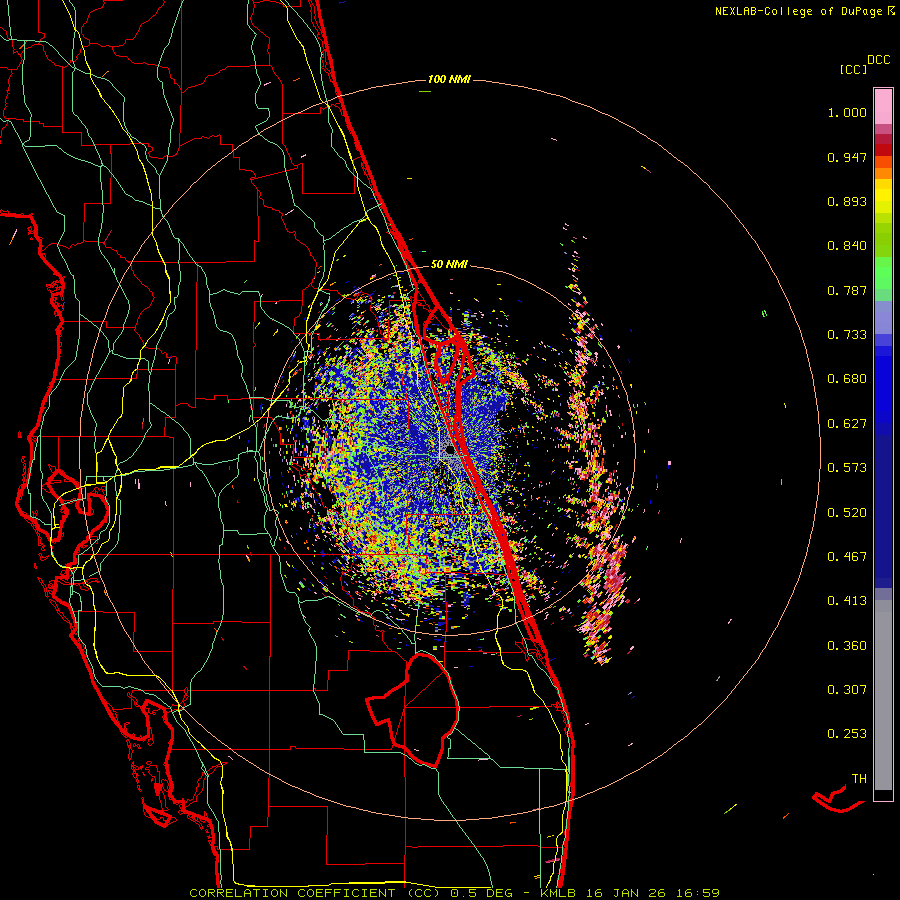
Task: Click the pink segment topping the color bar
Action: click(883, 106)
